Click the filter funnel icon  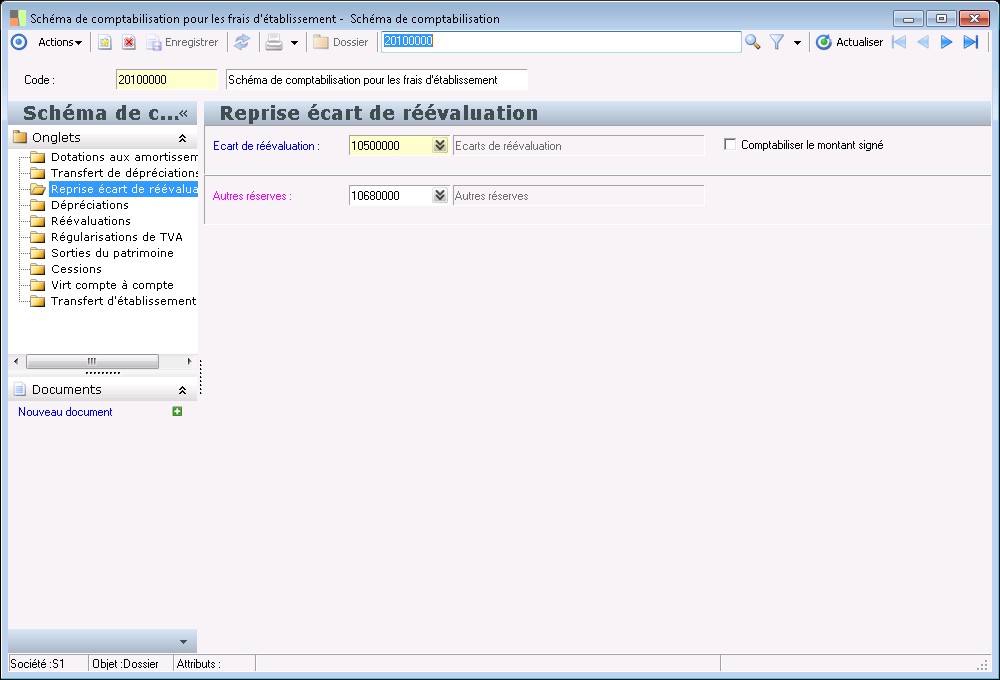pos(776,42)
